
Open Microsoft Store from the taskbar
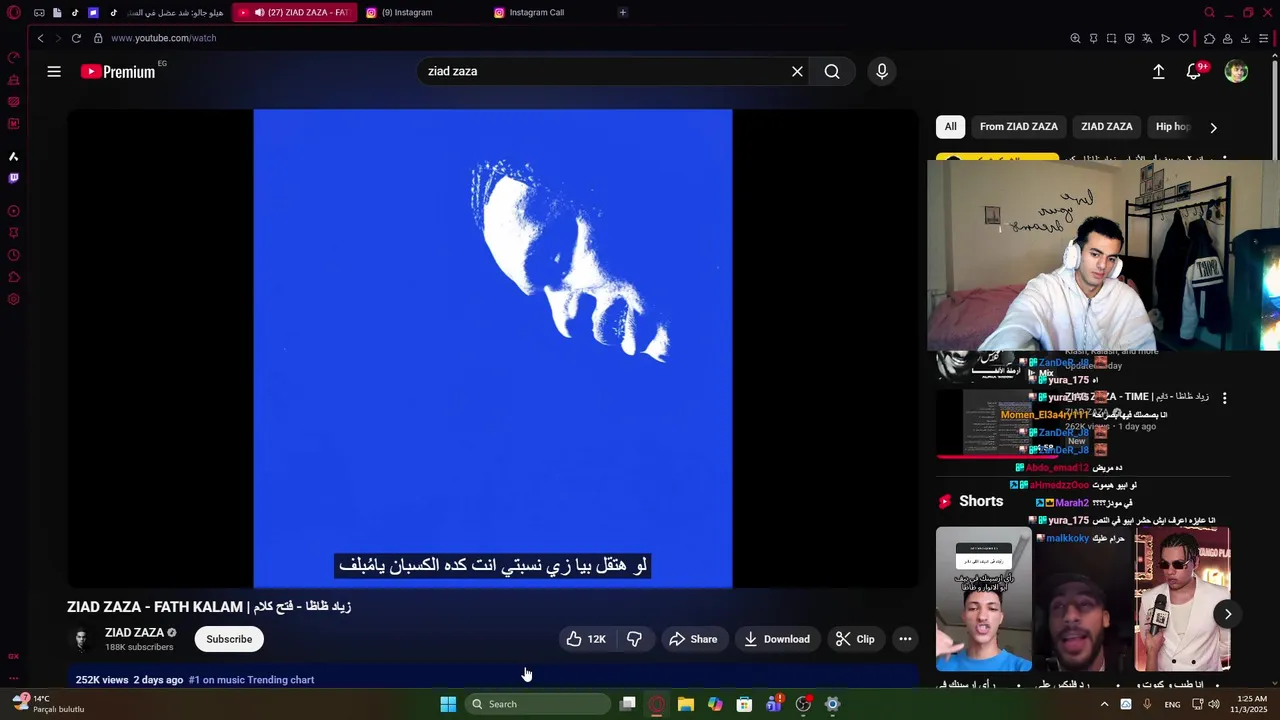(744, 704)
